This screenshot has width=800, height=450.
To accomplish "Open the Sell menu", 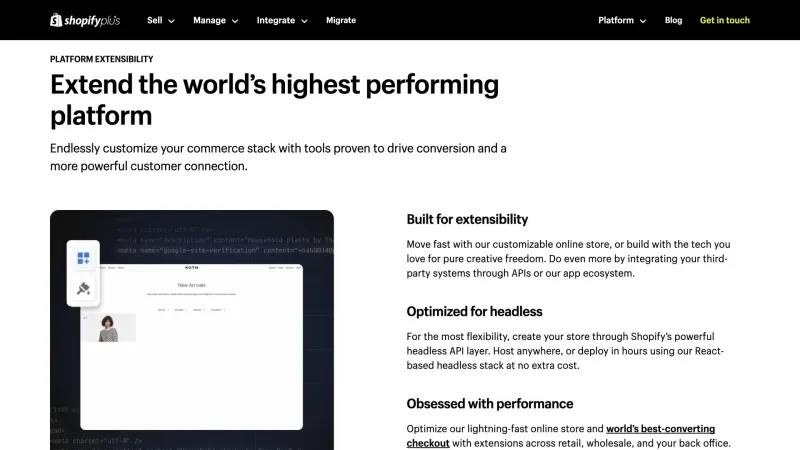I will (155, 20).
